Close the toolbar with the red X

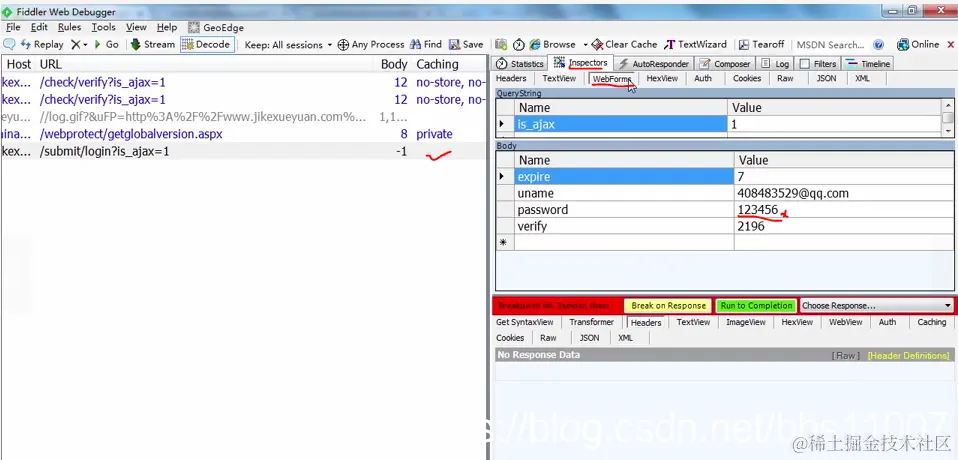[951, 45]
